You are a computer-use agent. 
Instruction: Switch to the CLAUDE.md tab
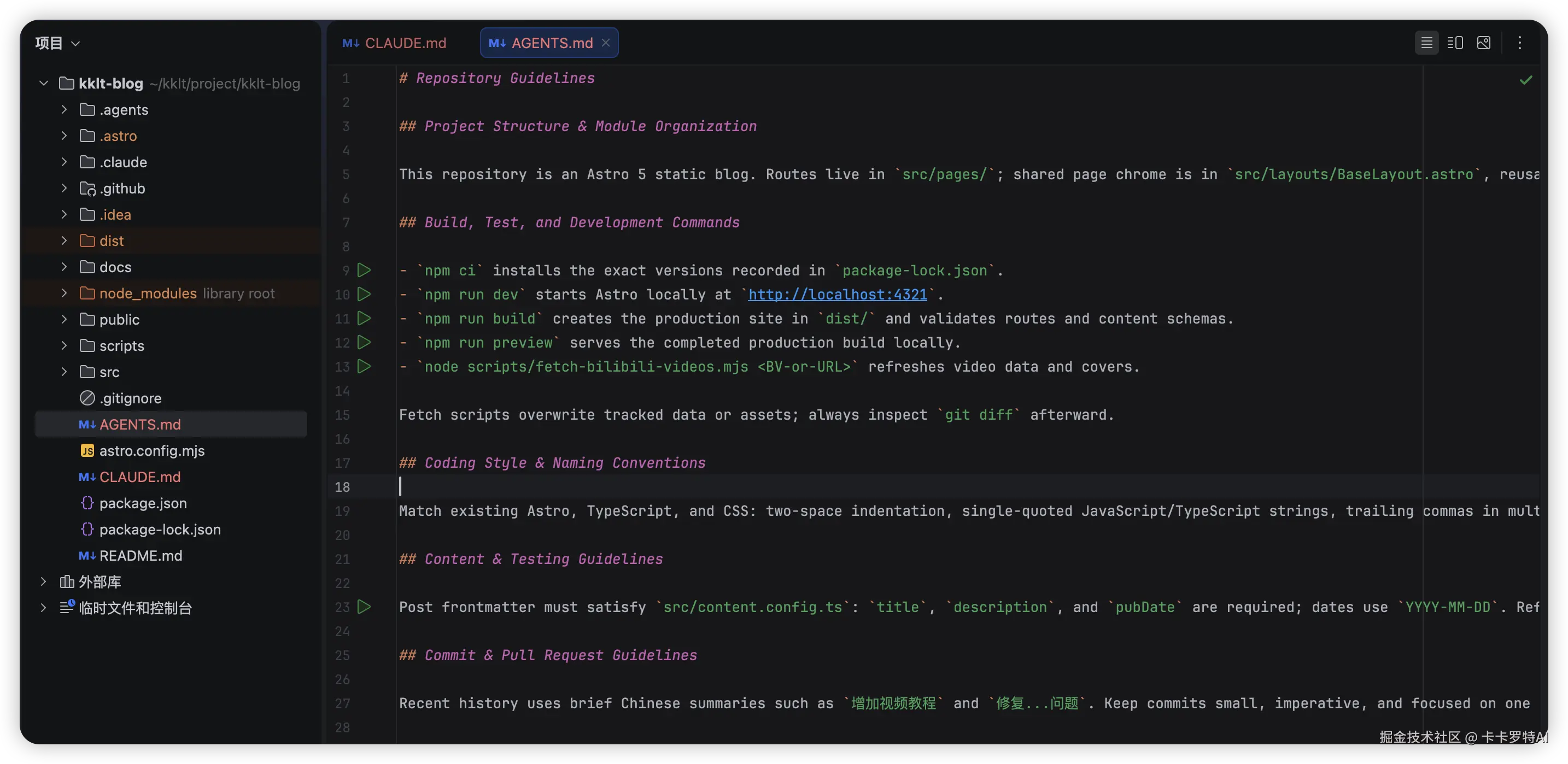click(x=394, y=43)
